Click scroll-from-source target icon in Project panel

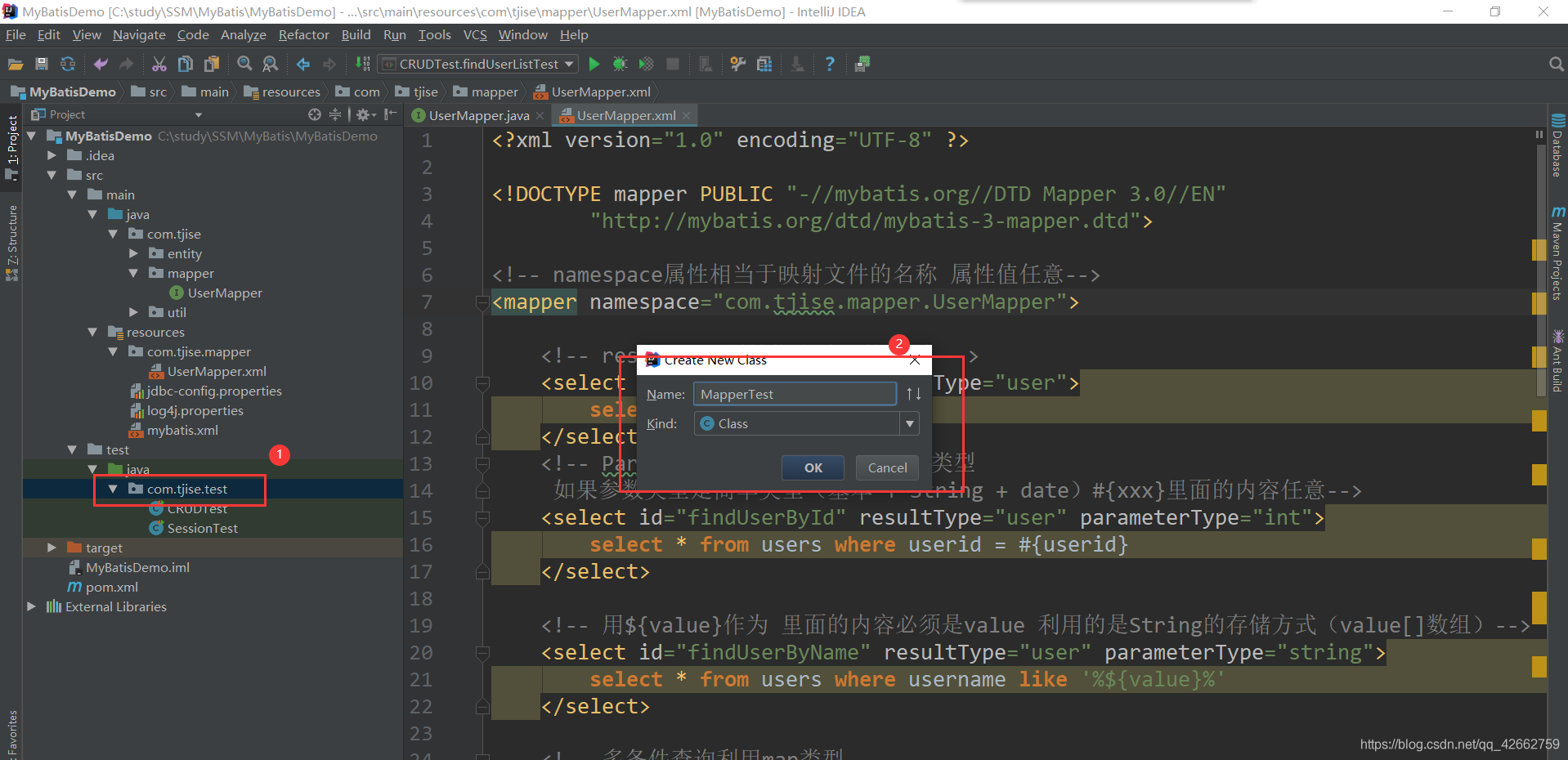pyautogui.click(x=315, y=114)
